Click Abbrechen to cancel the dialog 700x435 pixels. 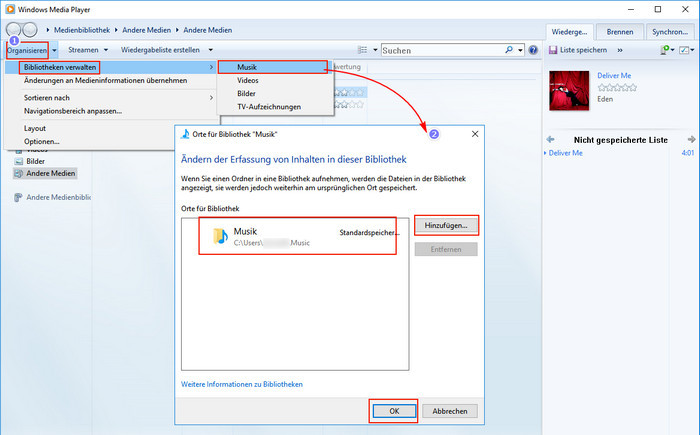click(450, 411)
